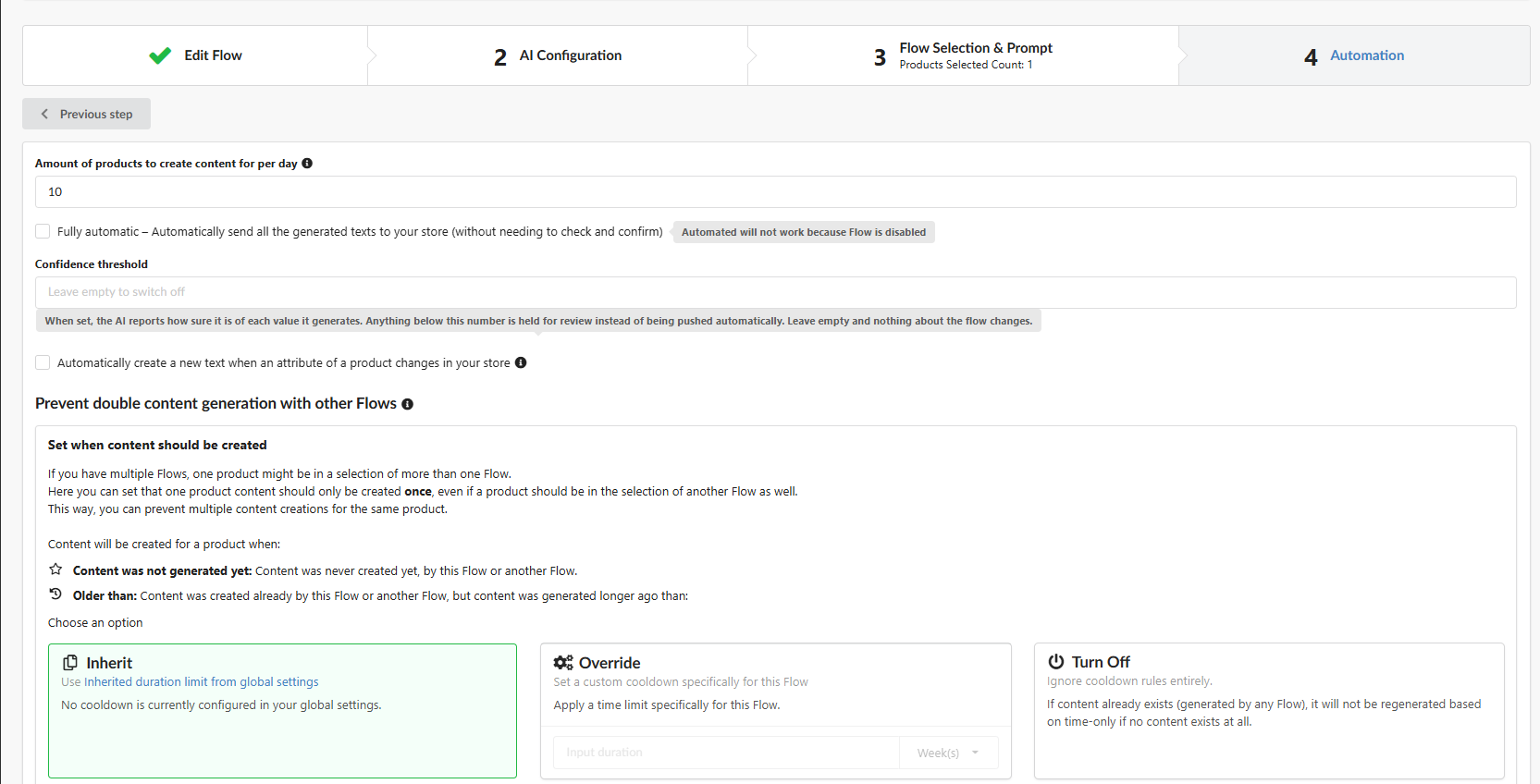Click info icon beside products per day label
Viewport: 1540px width, 784px height.
tap(307, 164)
